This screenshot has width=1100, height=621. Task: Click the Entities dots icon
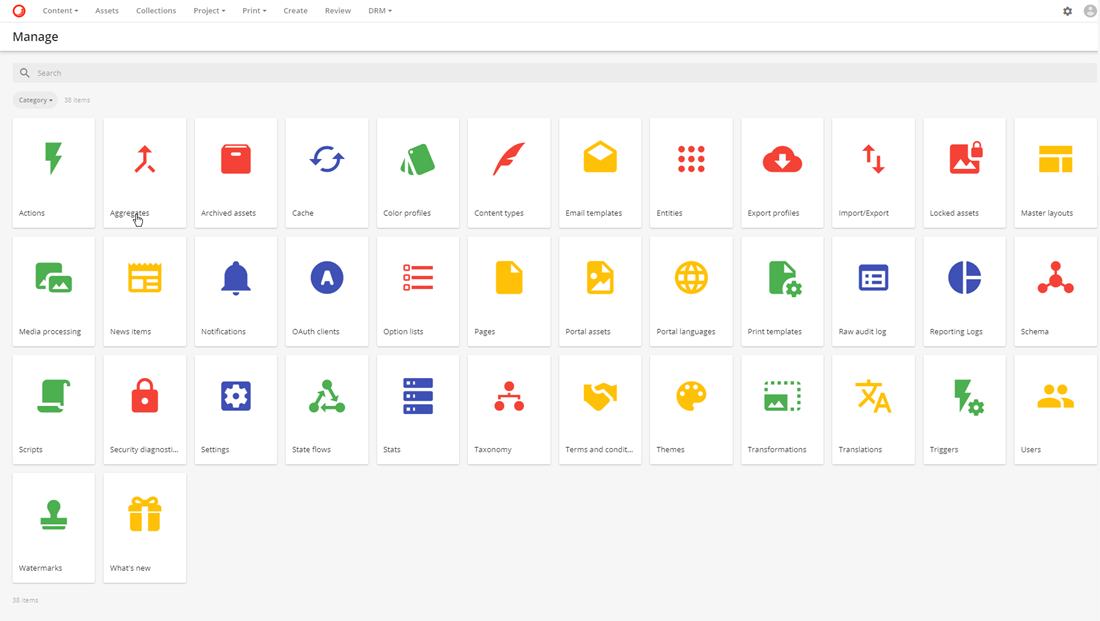coord(690,160)
